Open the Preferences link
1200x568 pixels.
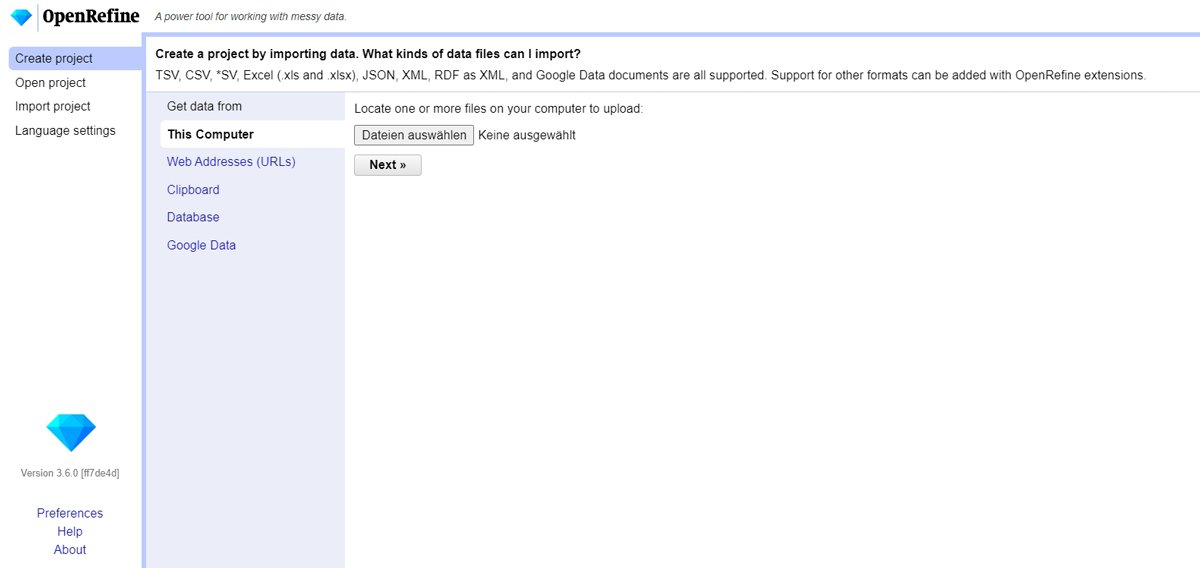click(70, 513)
